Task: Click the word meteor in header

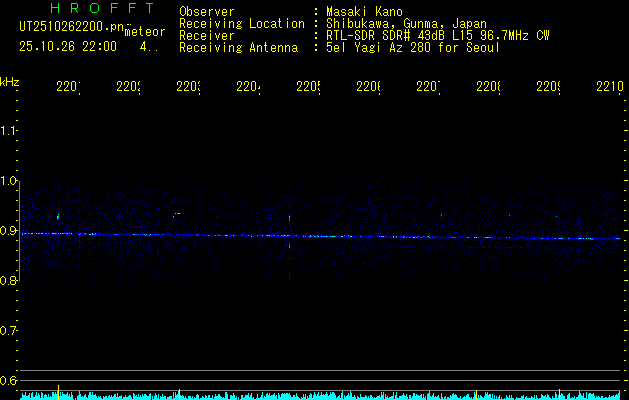Action: coord(145,31)
